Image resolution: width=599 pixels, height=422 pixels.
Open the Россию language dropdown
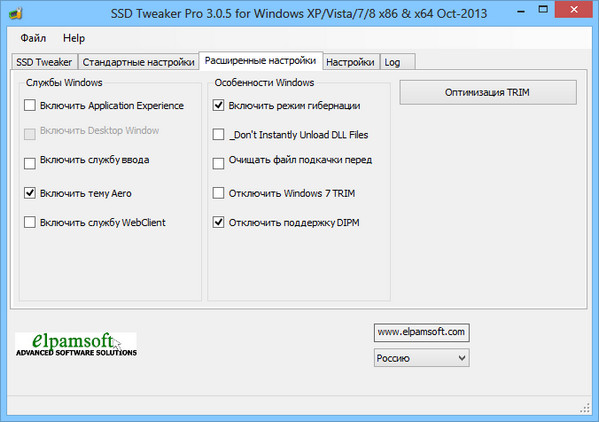[422, 358]
